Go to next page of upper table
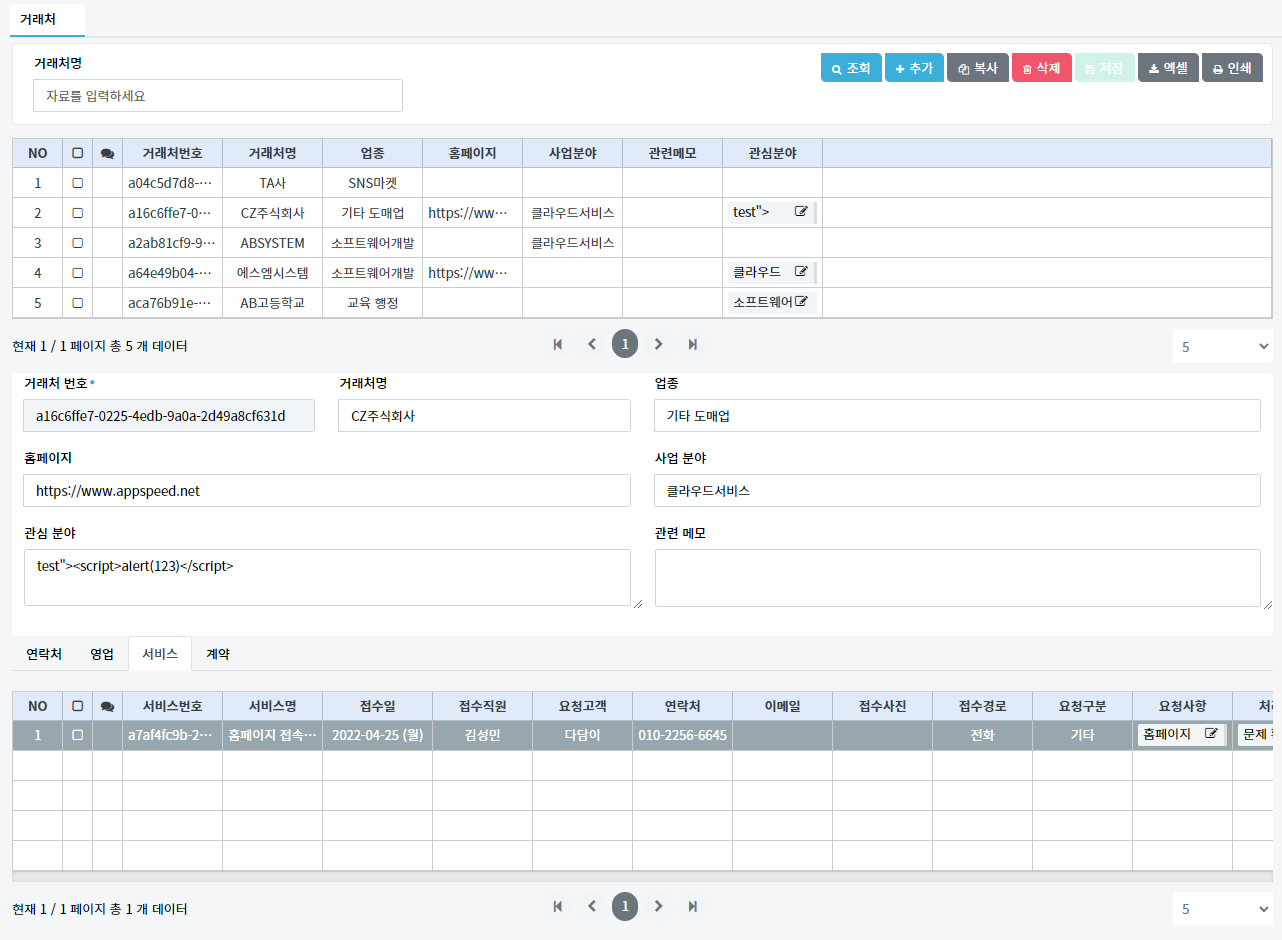1282x940 pixels. [658, 344]
